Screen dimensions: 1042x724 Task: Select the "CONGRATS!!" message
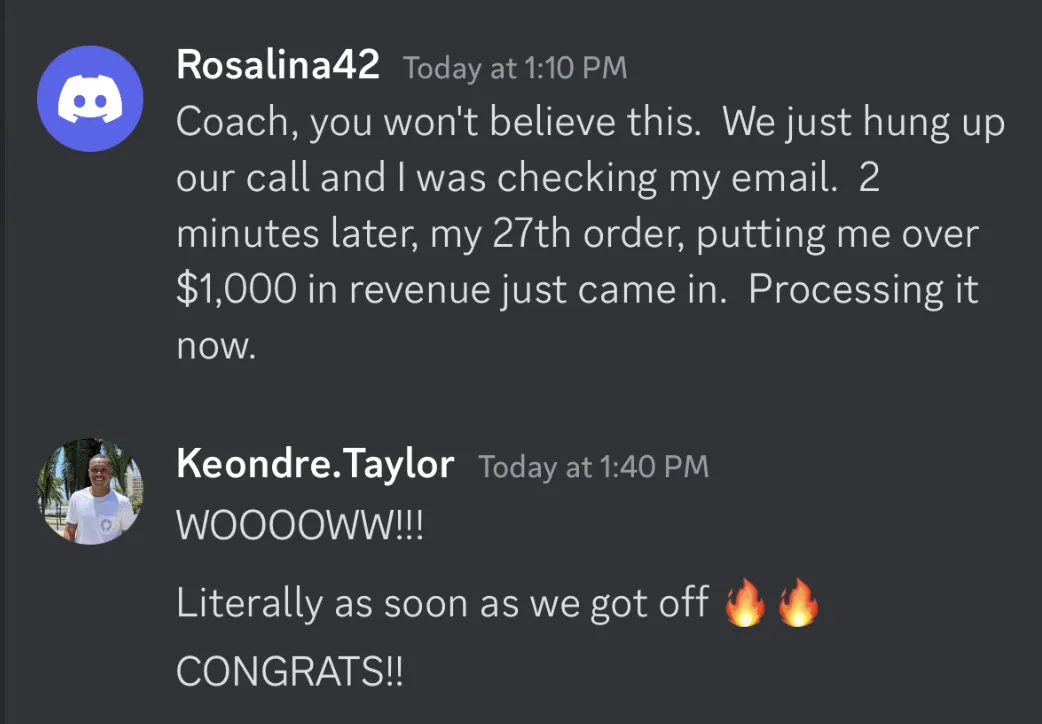(290, 671)
